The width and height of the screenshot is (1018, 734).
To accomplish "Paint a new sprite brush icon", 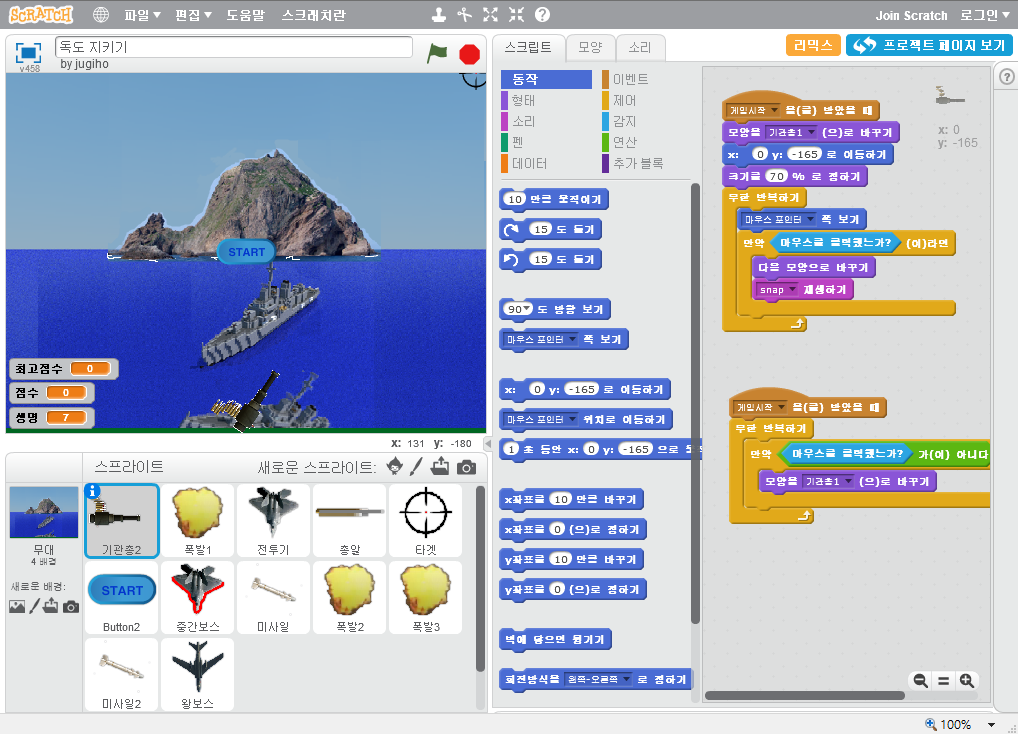I will click(417, 467).
